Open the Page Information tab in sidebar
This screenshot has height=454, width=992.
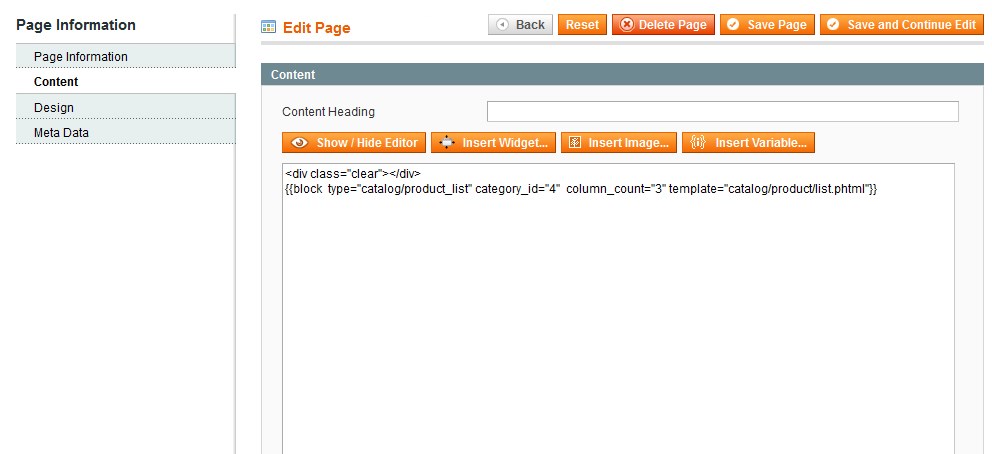tap(126, 56)
